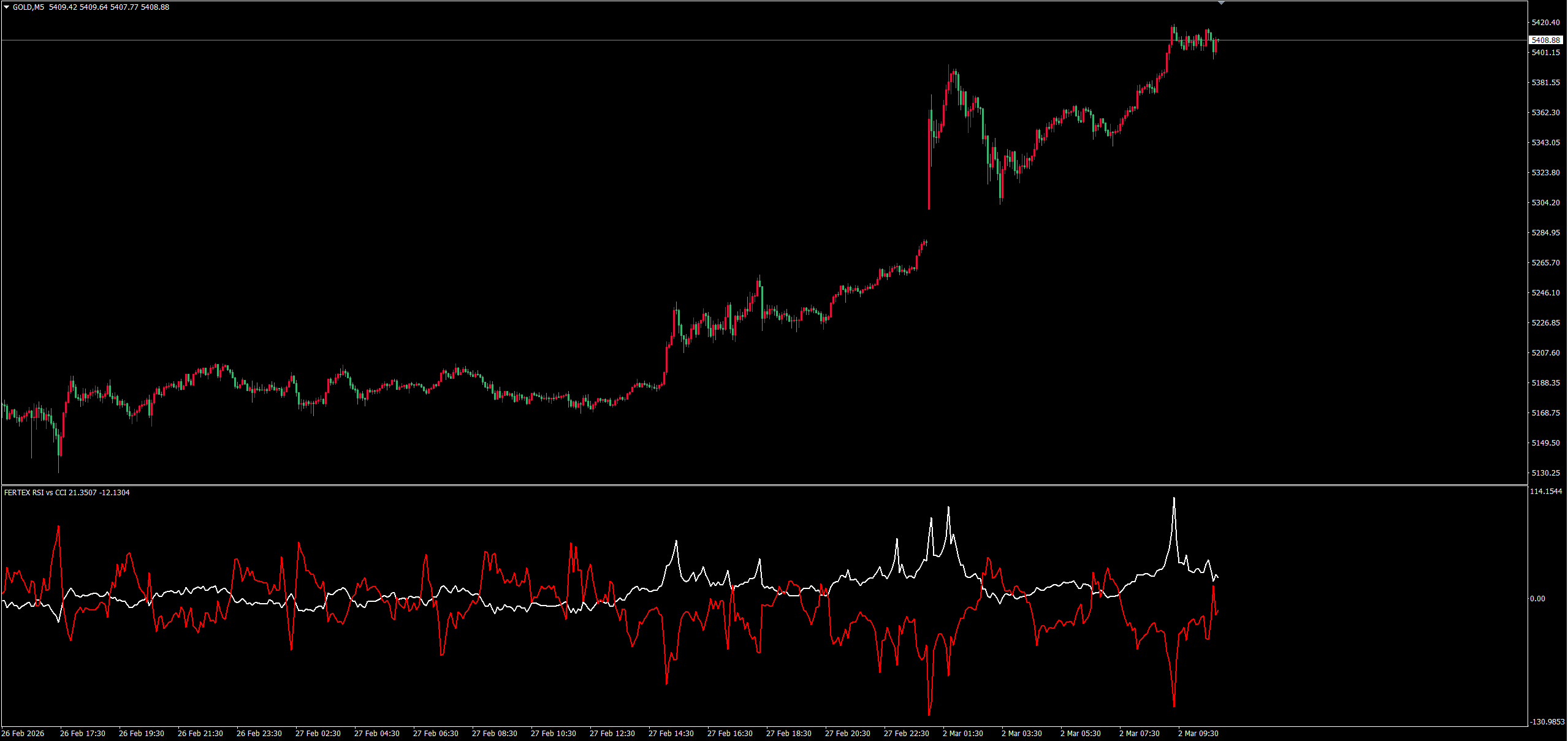The width and height of the screenshot is (1568, 741).
Task: Click the 0.00 indicator scale level
Action: coord(1537,599)
